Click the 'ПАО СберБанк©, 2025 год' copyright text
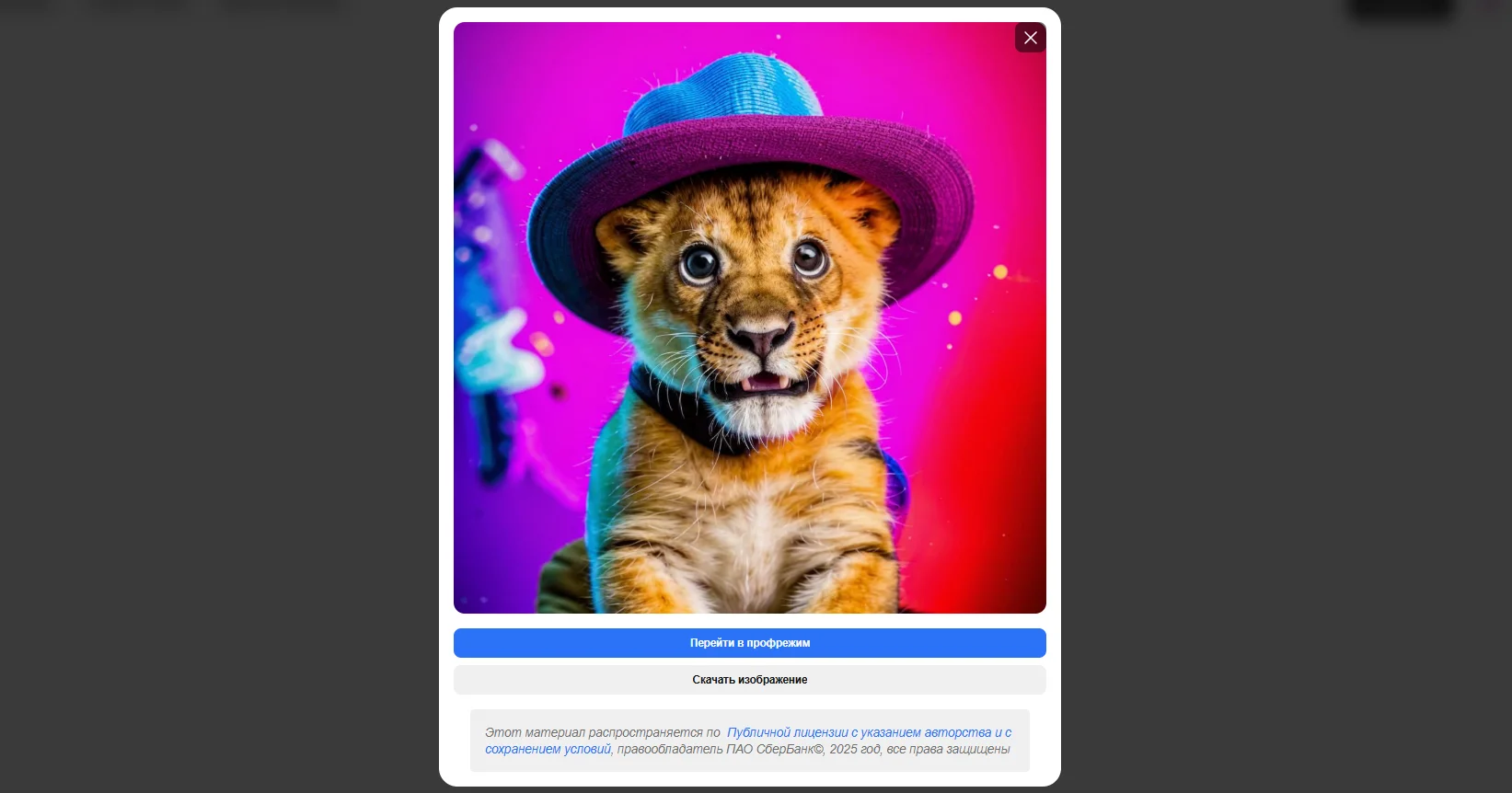The width and height of the screenshot is (1512, 793). 802,749
